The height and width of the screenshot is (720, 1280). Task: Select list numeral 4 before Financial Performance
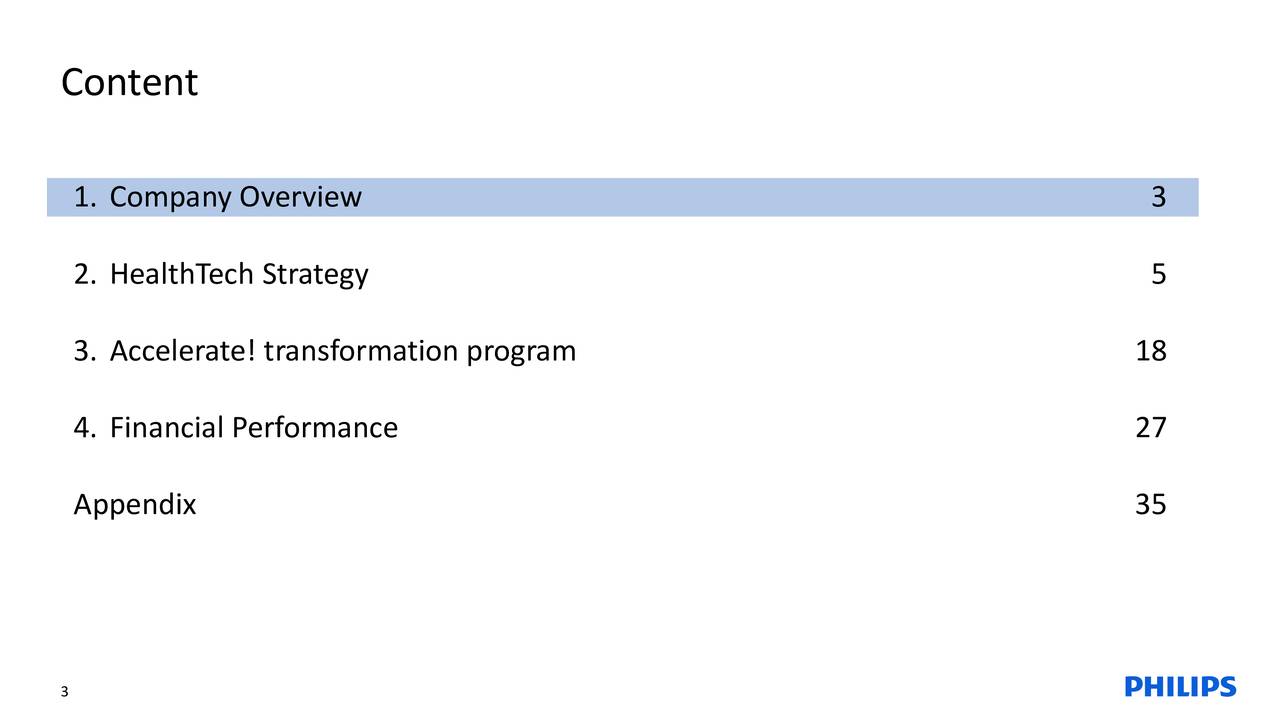[x=84, y=428]
